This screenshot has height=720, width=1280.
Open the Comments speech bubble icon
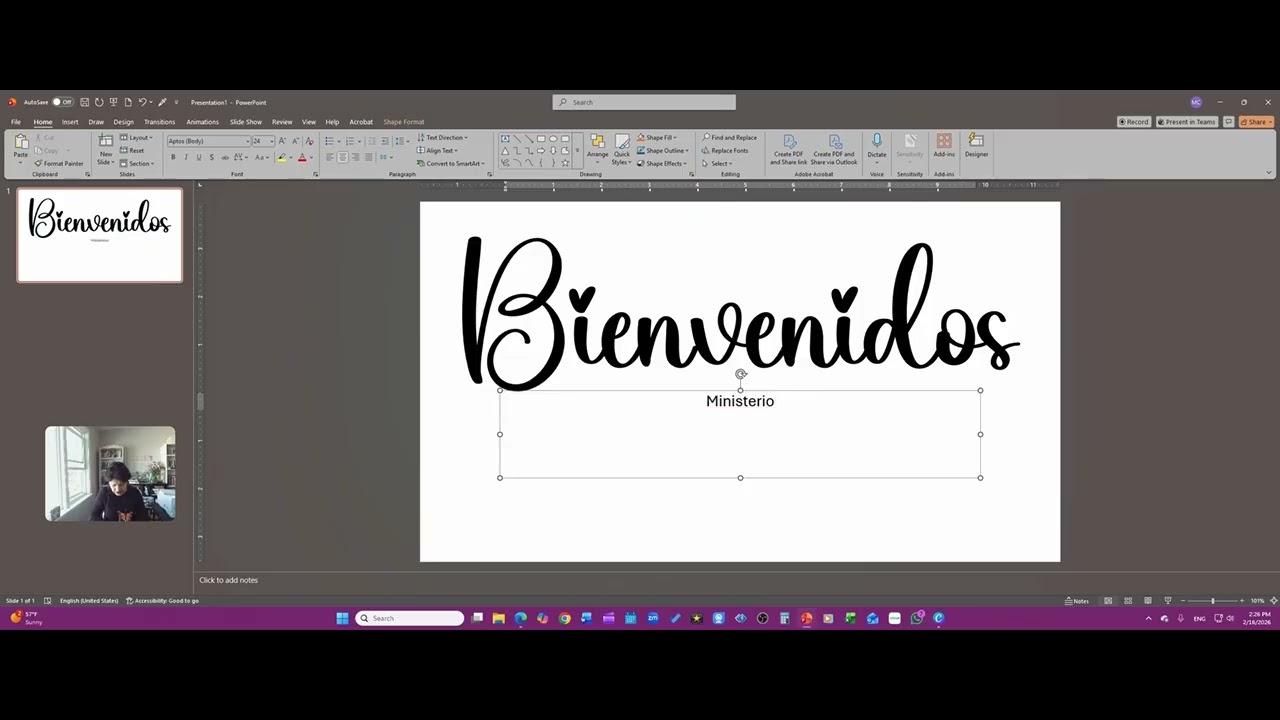pyautogui.click(x=1229, y=122)
